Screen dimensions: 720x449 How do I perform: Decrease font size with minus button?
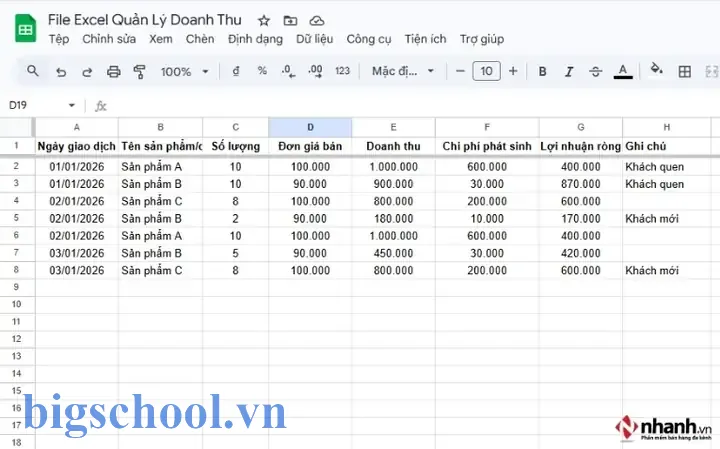click(460, 71)
